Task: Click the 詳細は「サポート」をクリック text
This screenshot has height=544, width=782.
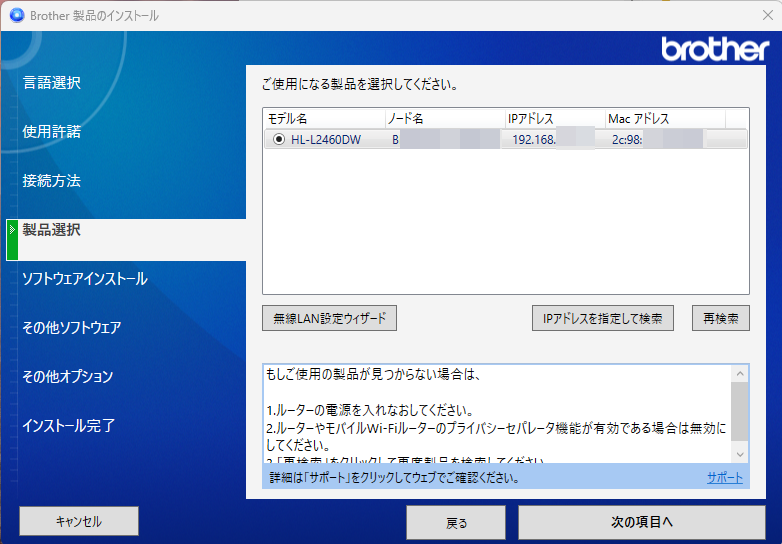Action: coord(394,478)
